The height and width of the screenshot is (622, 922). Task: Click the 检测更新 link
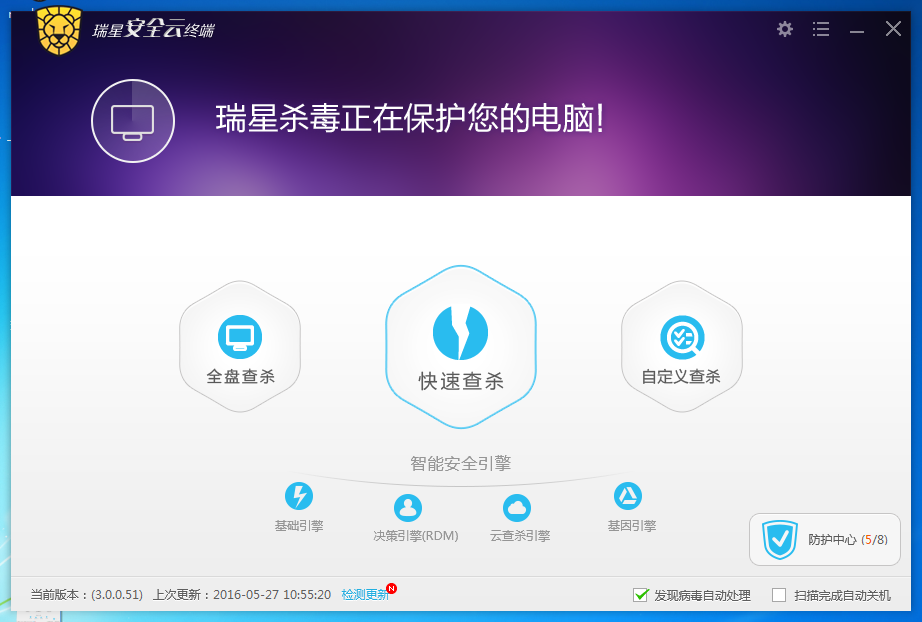365,595
